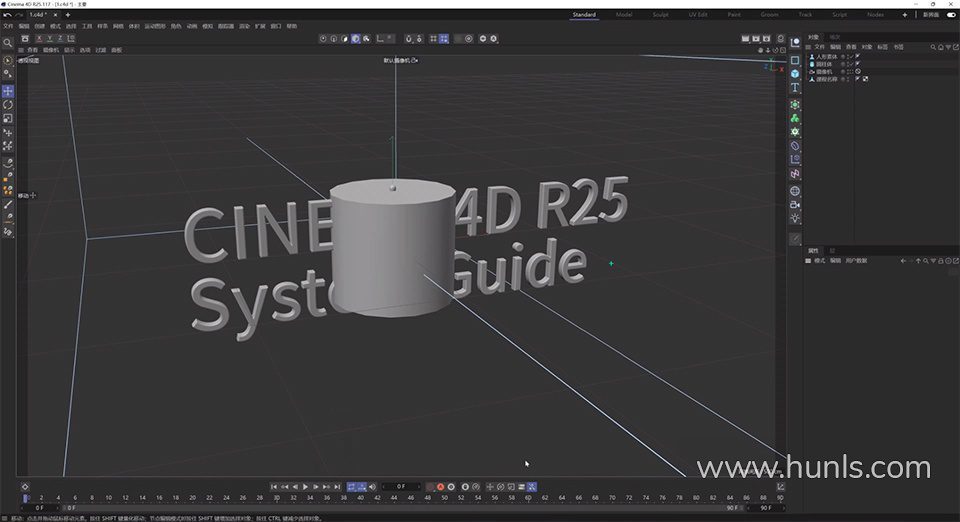Click the project end 90 F field
This screenshot has height=522, width=960.
click(x=765, y=508)
